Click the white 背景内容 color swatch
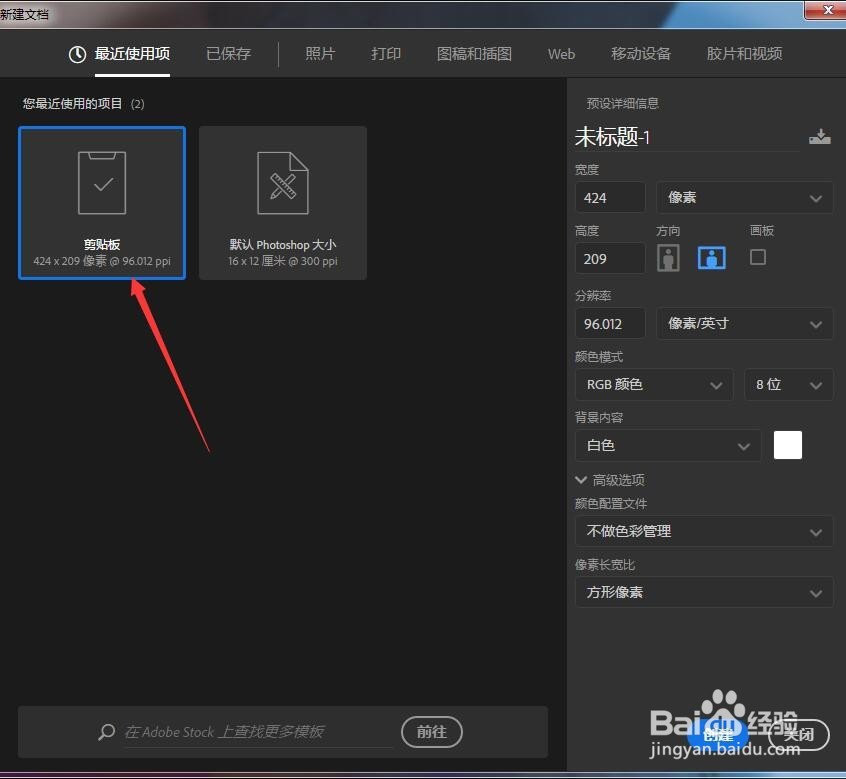846x779 pixels. [788, 444]
